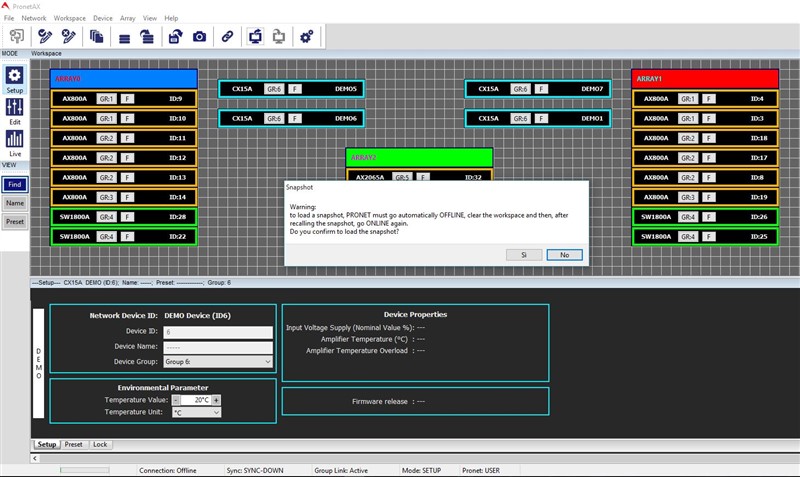Click the monitor upload sync icon

pos(255,36)
